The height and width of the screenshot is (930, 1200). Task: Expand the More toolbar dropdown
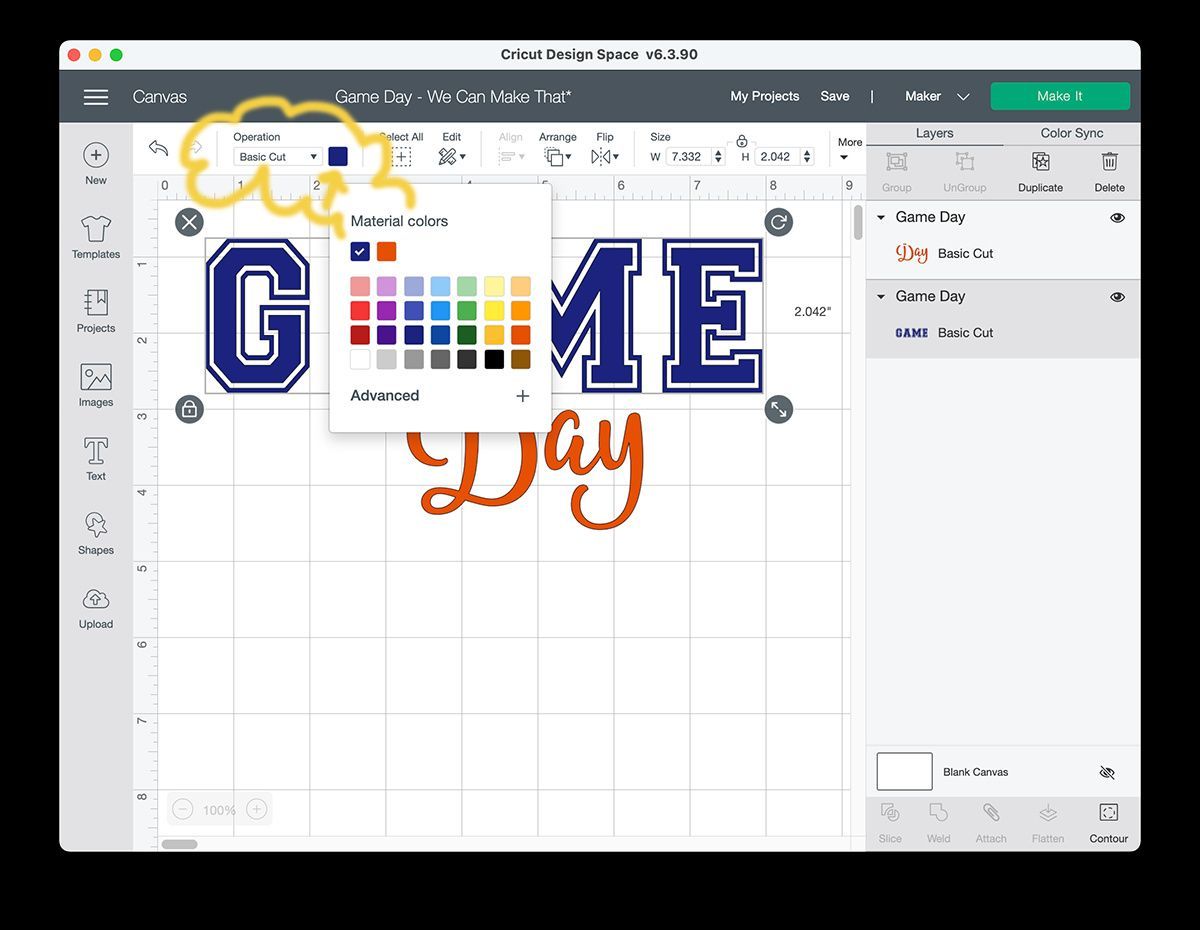(x=849, y=149)
